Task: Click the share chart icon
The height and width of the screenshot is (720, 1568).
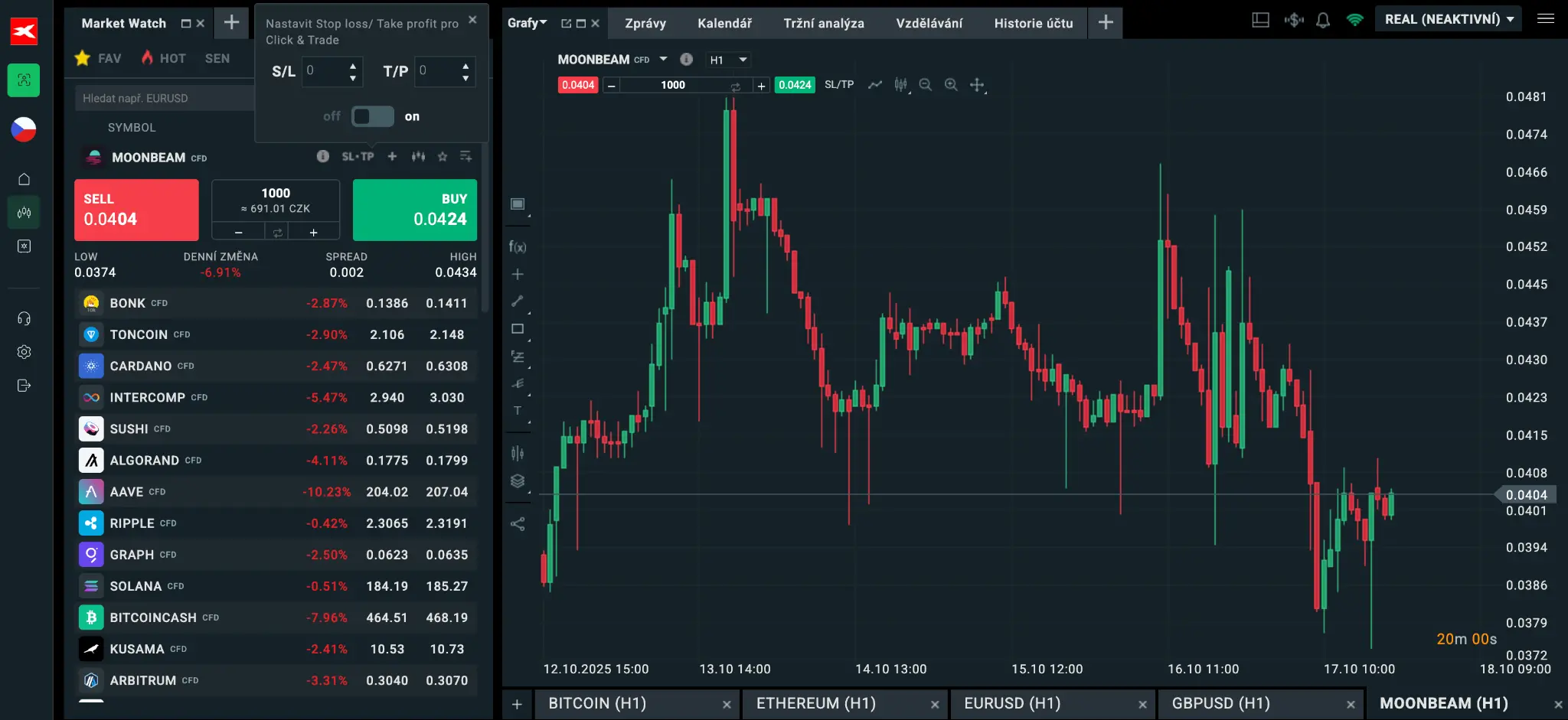Action: coord(518,524)
